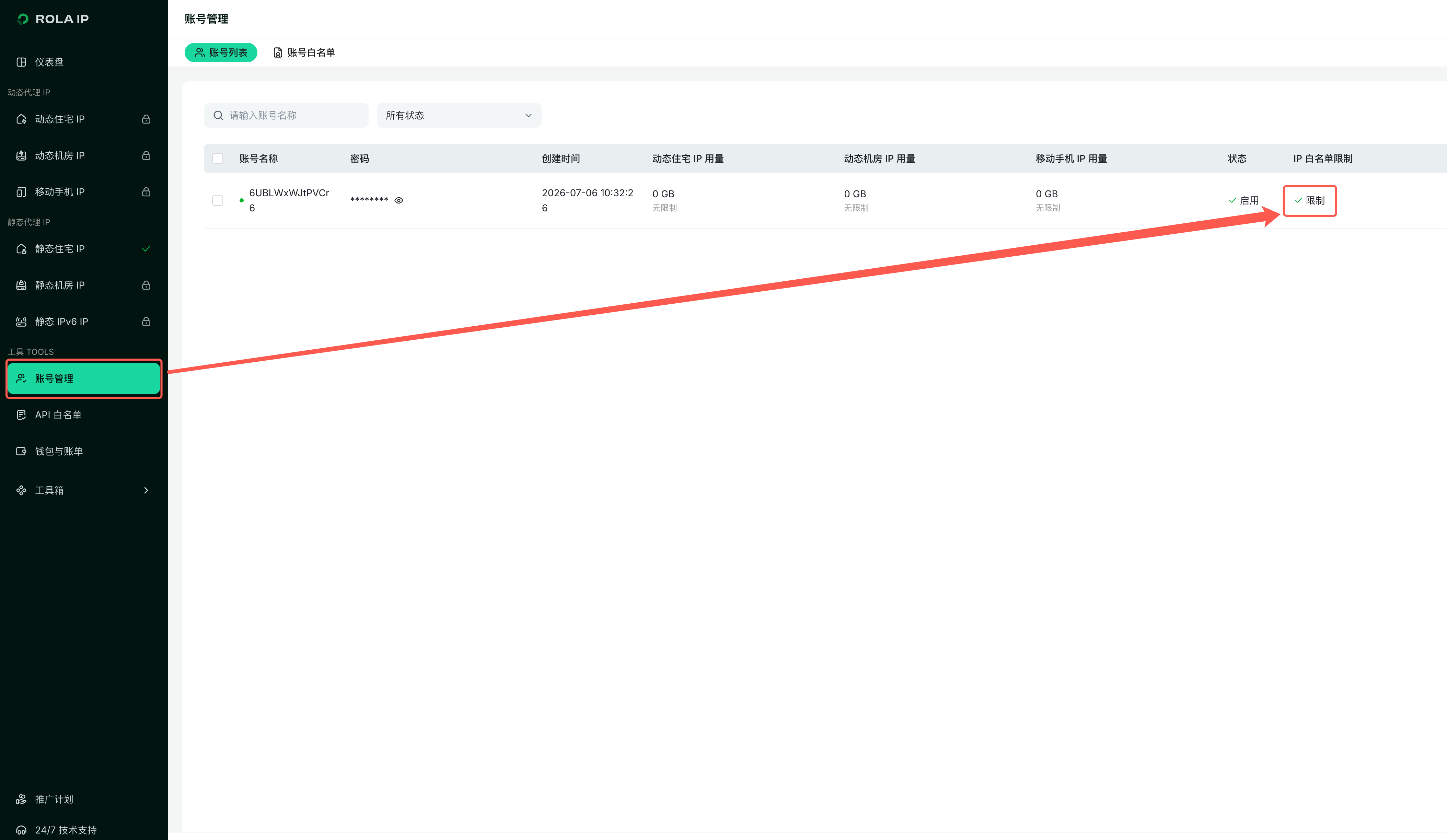This screenshot has height=840, width=1447.
Task: Select the 账号列表 tab
Action: 221,53
